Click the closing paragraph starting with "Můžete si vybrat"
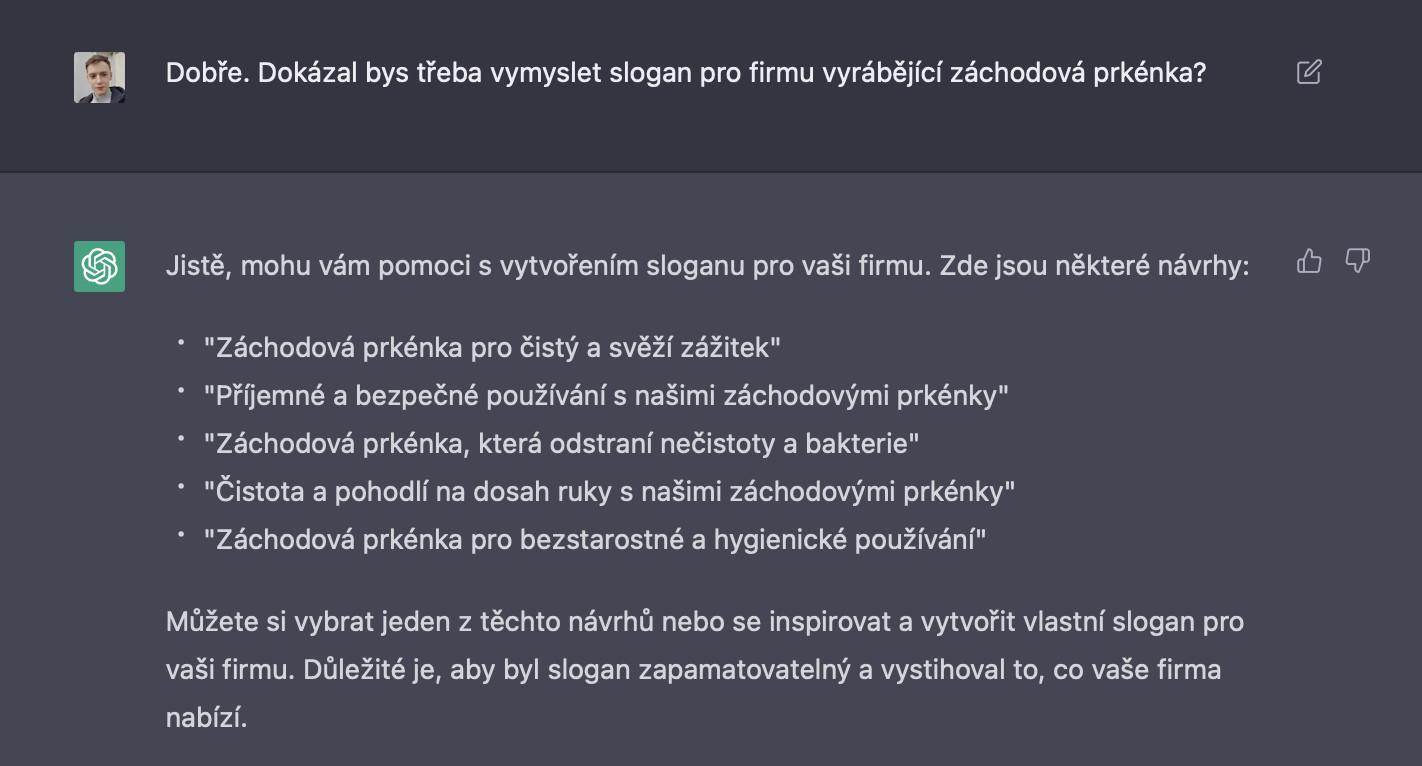Viewport: 1422px width, 766px height. 705,670
